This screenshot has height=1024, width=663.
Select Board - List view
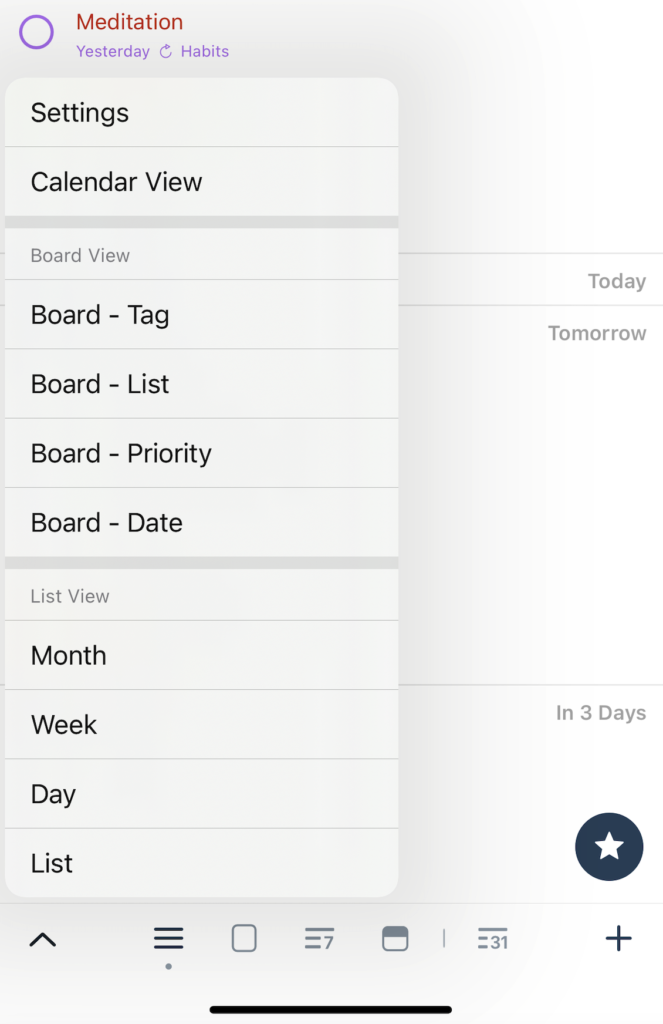pos(201,384)
